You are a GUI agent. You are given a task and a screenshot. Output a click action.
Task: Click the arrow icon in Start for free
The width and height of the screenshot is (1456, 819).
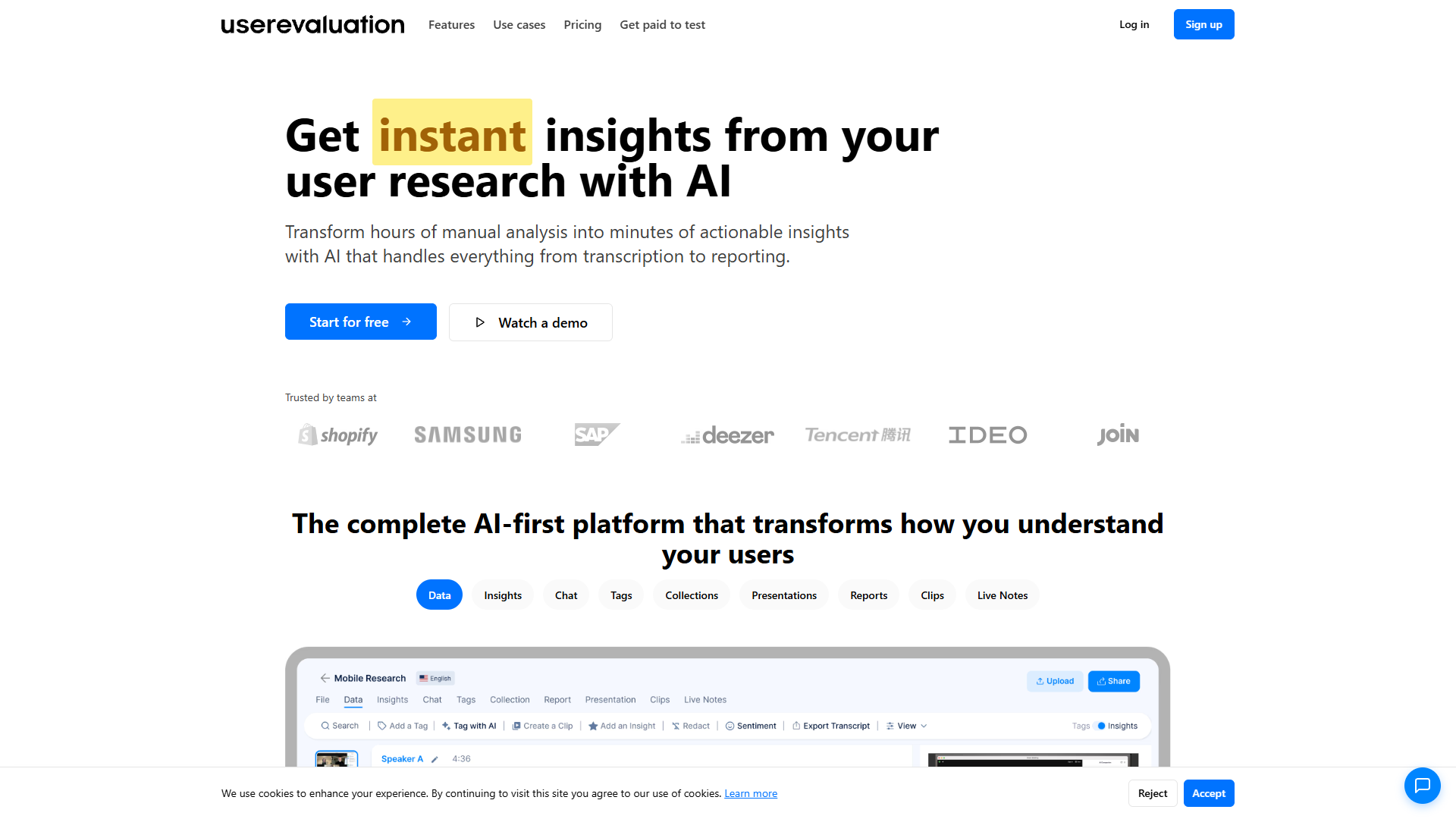406,322
